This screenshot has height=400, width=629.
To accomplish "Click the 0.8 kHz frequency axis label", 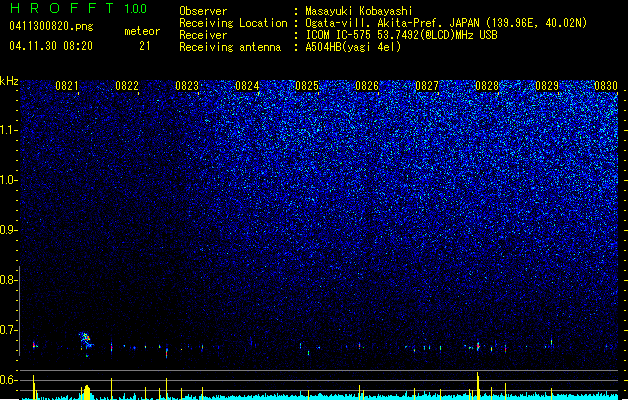I will click(x=9, y=280).
